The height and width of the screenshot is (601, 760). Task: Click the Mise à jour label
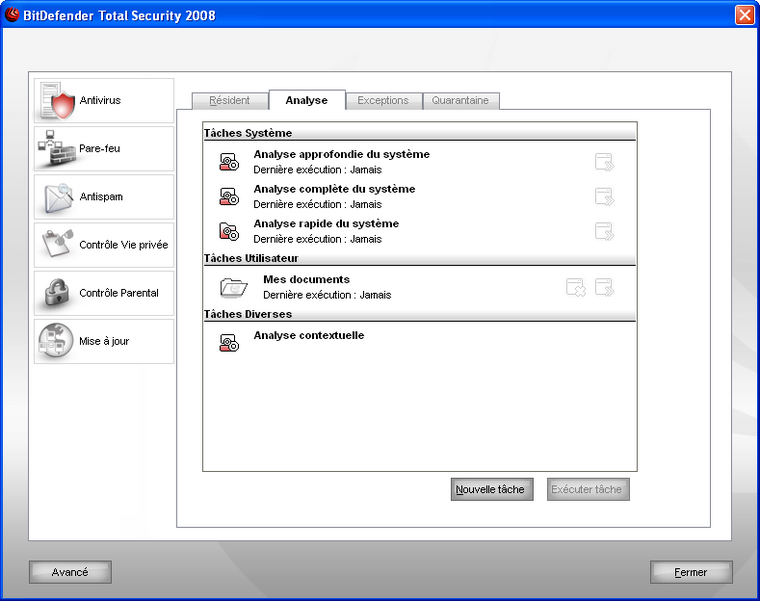(104, 341)
